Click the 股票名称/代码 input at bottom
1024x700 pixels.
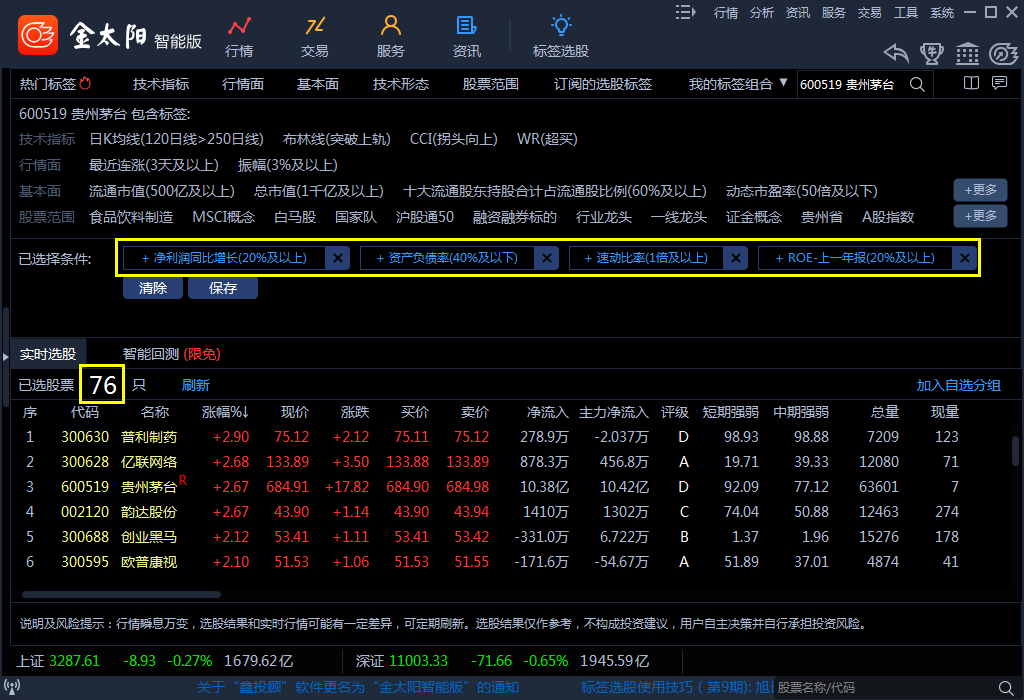[x=885, y=688]
